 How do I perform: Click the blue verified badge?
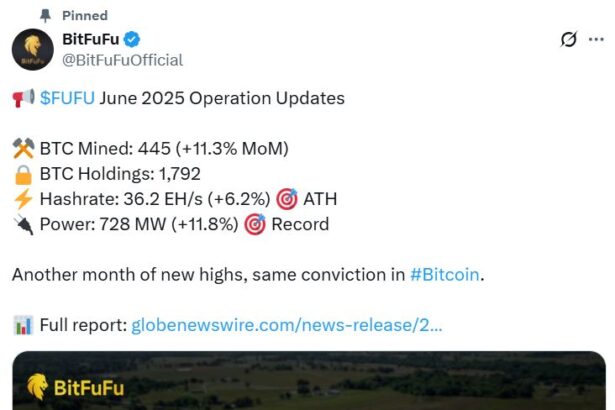[133, 39]
